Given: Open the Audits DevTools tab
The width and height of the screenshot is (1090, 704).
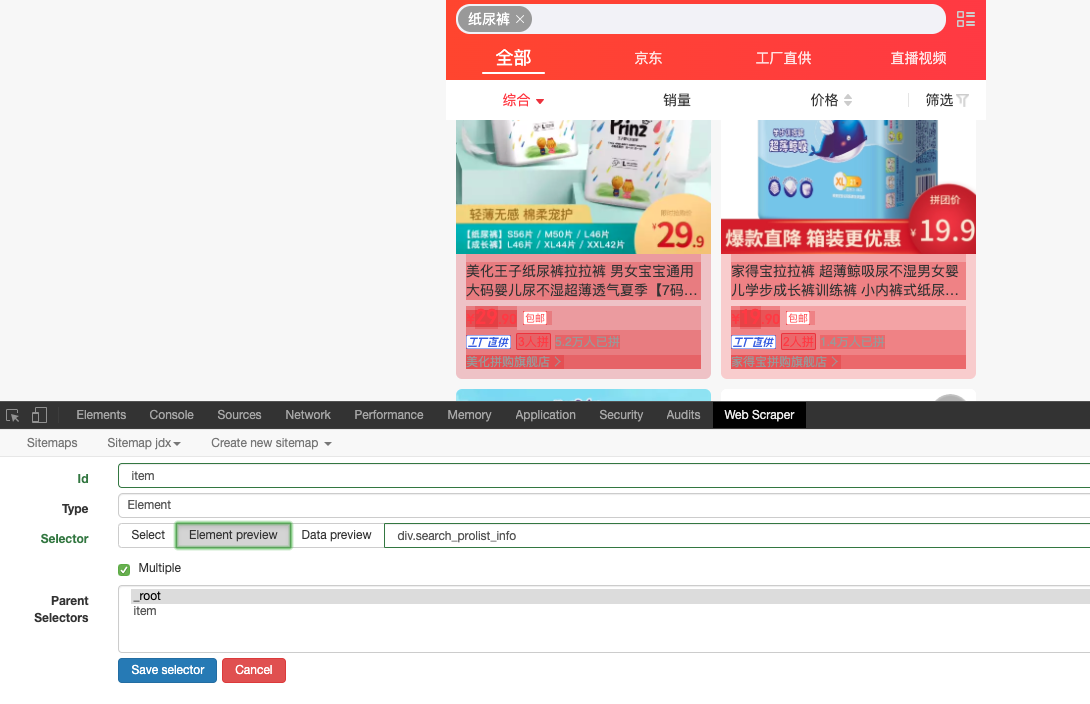Looking at the screenshot, I should [683, 415].
